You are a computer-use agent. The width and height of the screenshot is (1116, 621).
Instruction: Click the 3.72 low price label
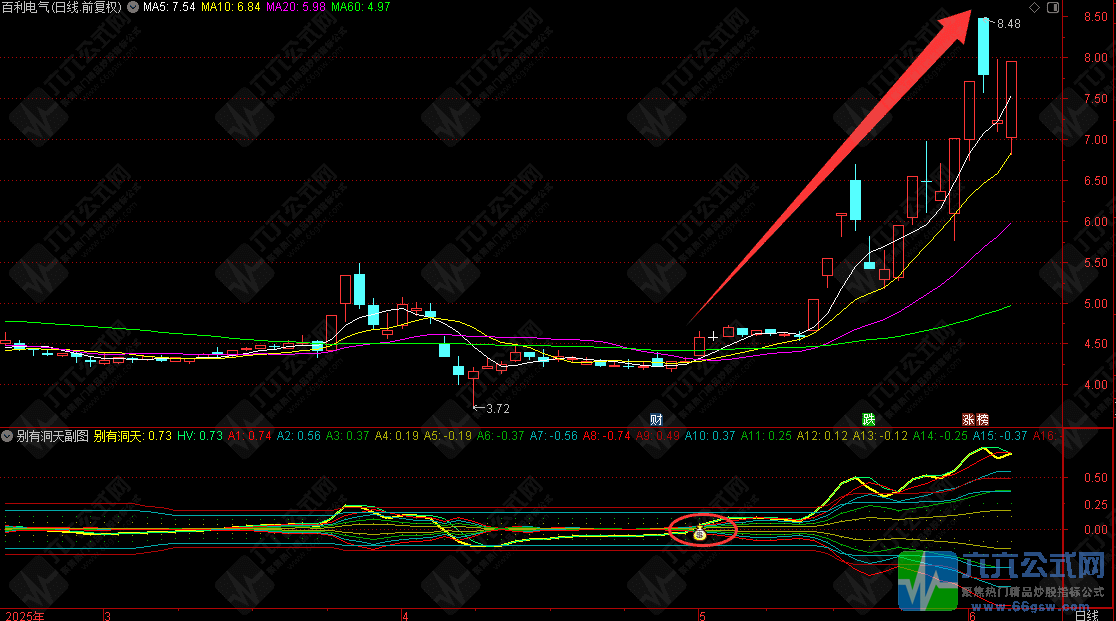(498, 409)
